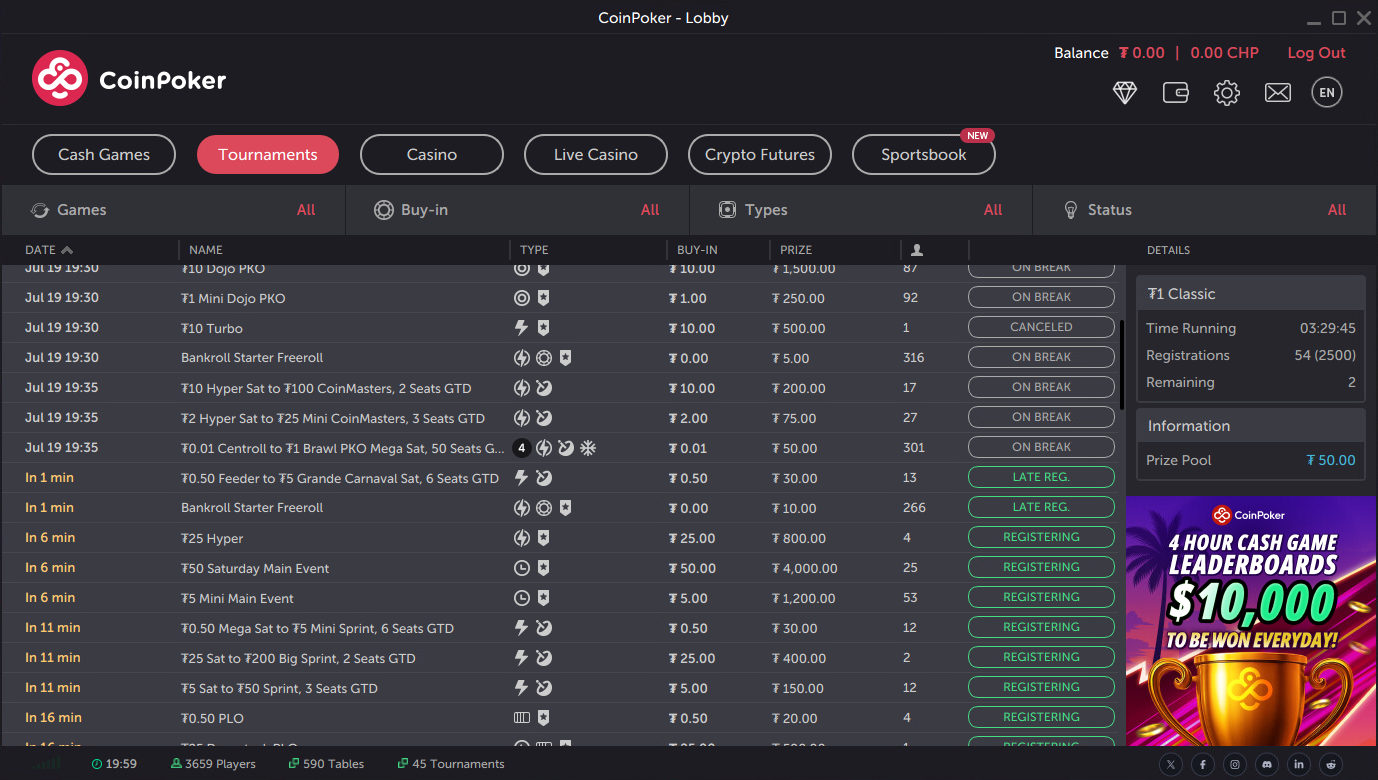Click the X social icon
1378x780 pixels.
coord(1171,764)
